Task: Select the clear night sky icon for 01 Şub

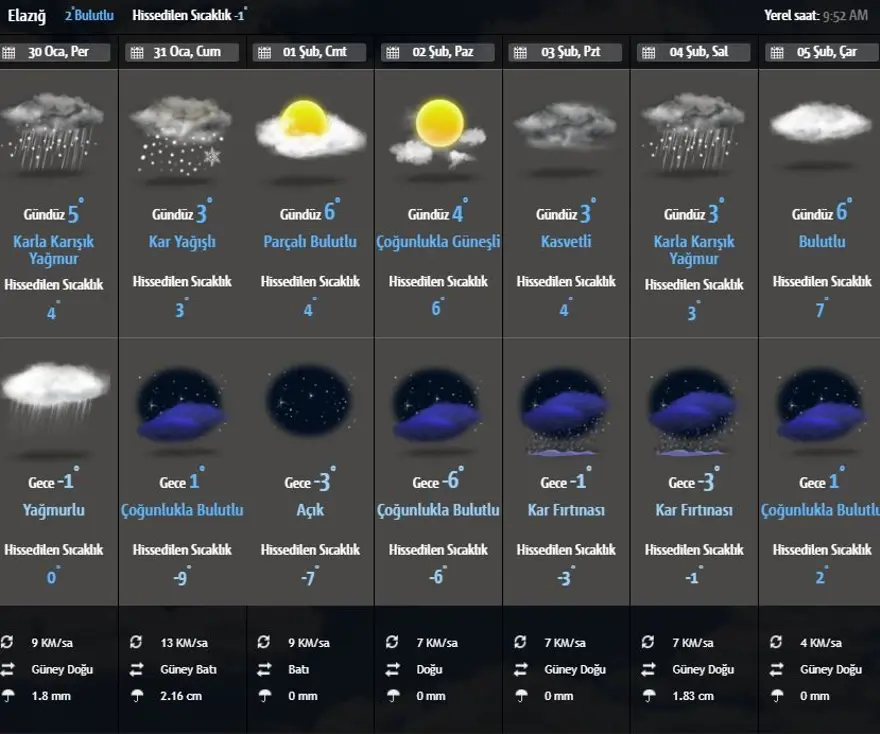Action: (310, 406)
